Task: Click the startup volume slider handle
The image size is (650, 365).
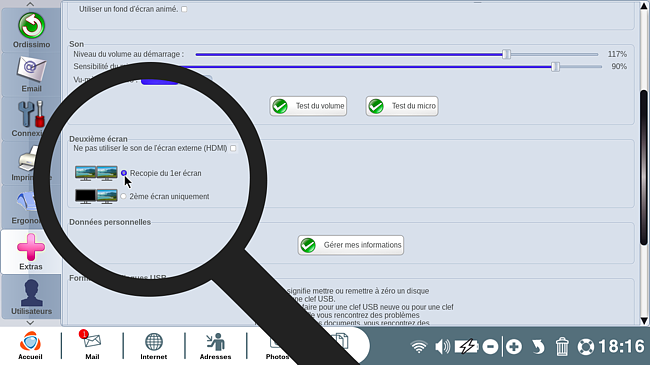Action: (506, 54)
